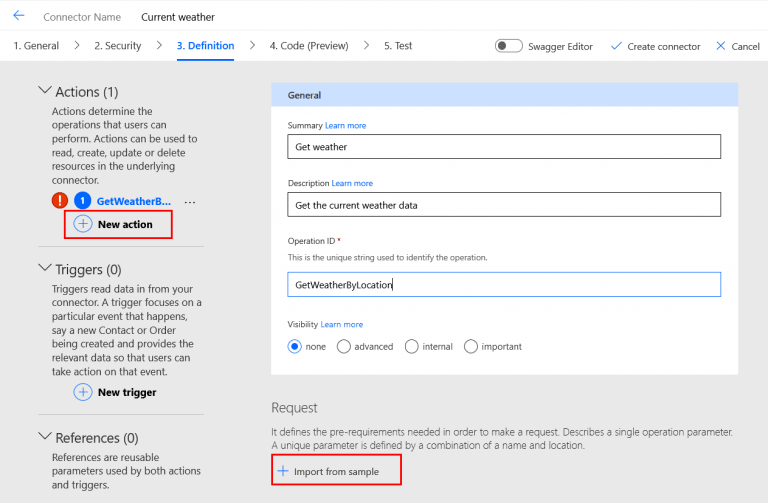Click the Operation ID input field

[503, 285]
